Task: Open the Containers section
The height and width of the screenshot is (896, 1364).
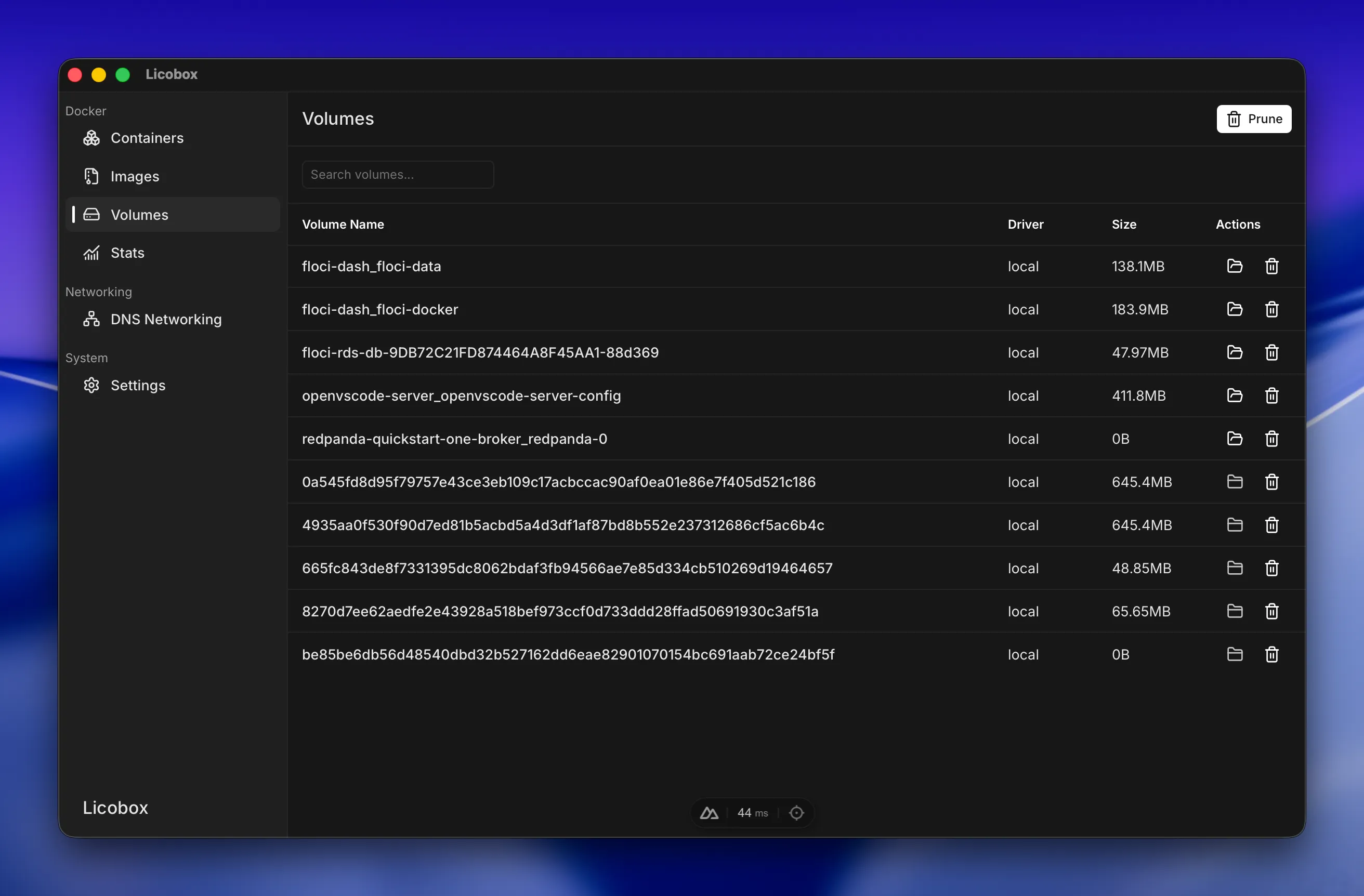Action: click(x=173, y=138)
